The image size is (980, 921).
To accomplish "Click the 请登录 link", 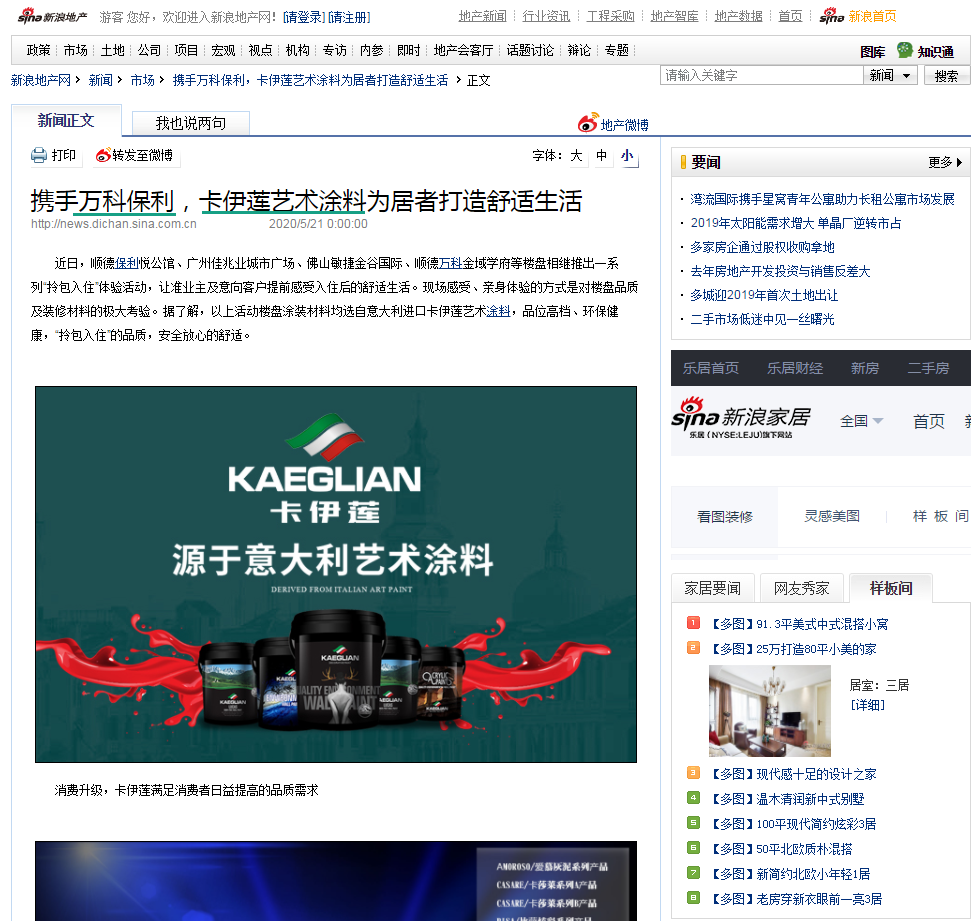I will click(304, 17).
